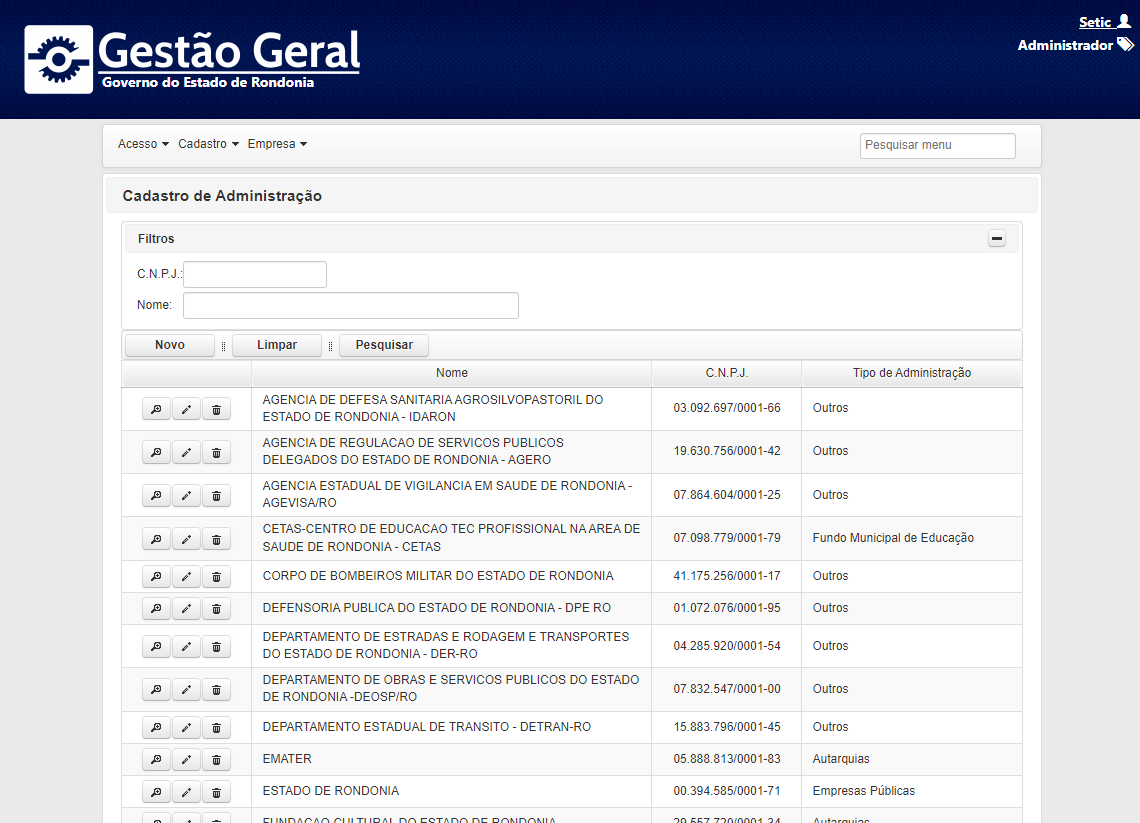Focus the Nome filter field
The height and width of the screenshot is (823, 1140).
[x=350, y=305]
